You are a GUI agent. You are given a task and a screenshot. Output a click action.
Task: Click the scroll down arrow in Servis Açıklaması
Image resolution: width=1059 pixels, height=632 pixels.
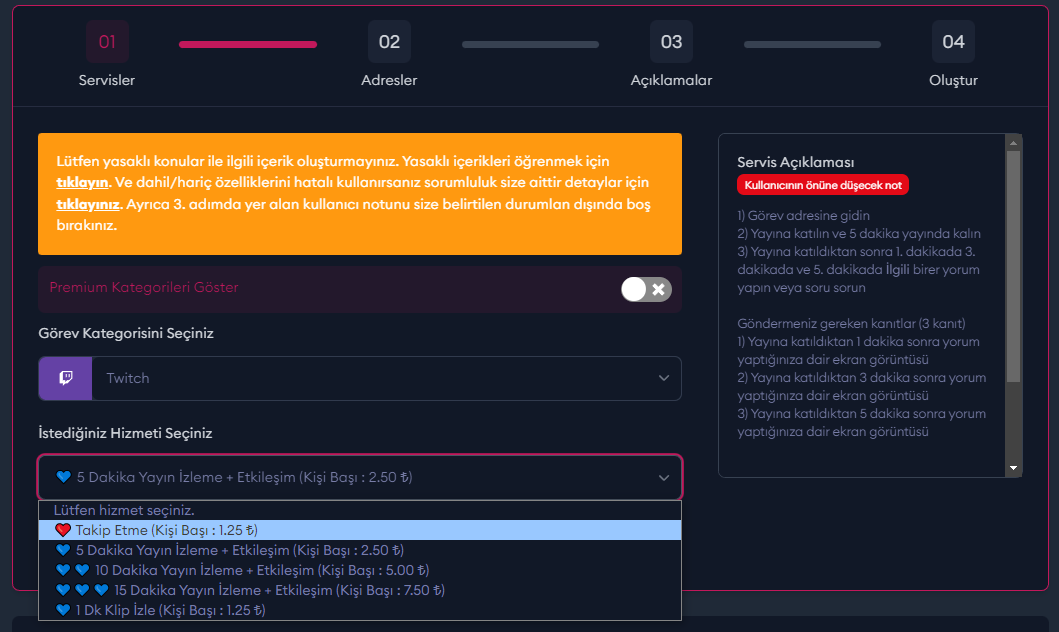tap(1013, 468)
